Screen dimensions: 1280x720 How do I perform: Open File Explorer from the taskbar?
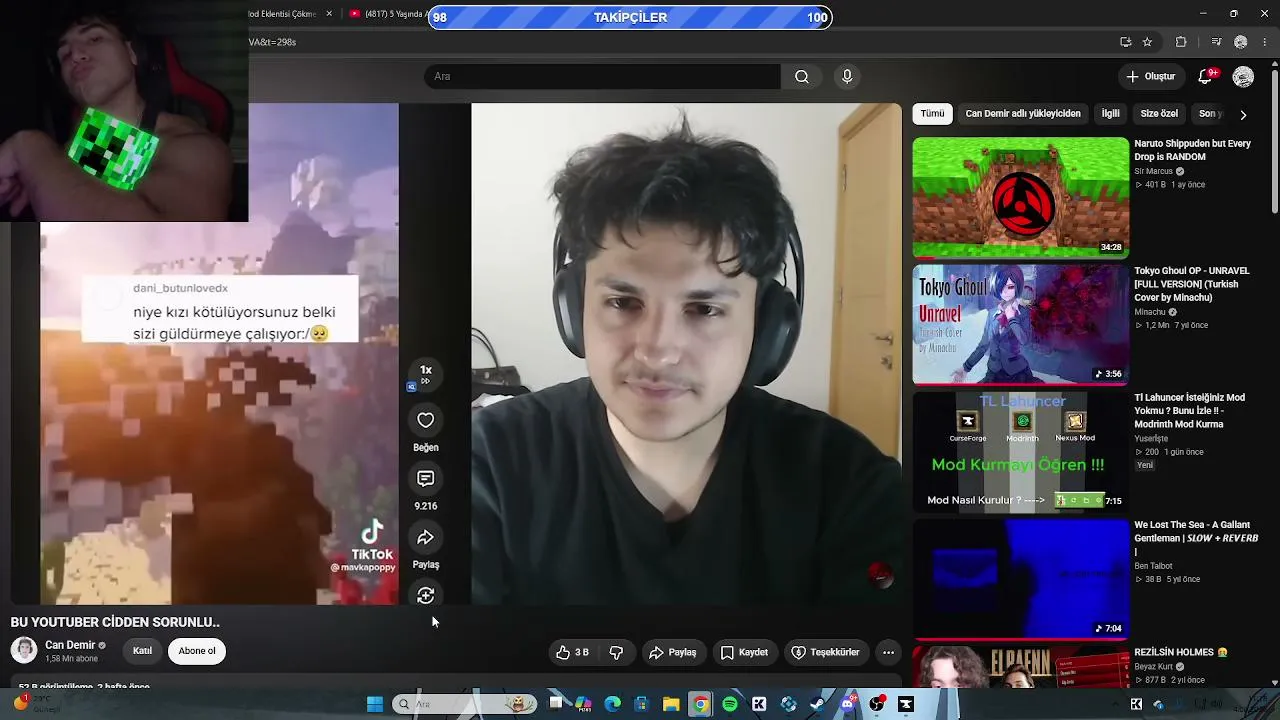[671, 704]
